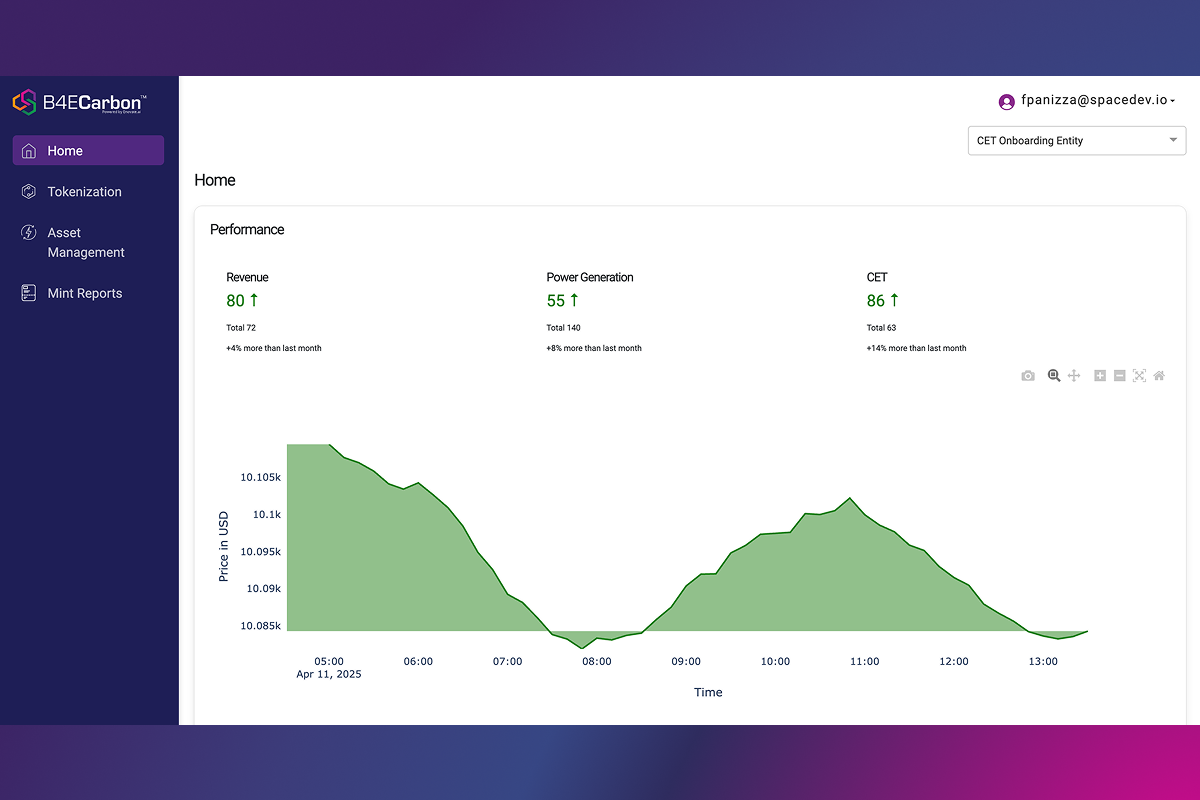Image resolution: width=1200 pixels, height=800 pixels.
Task: Click the 10.095k y-axis label
Action: point(261,552)
